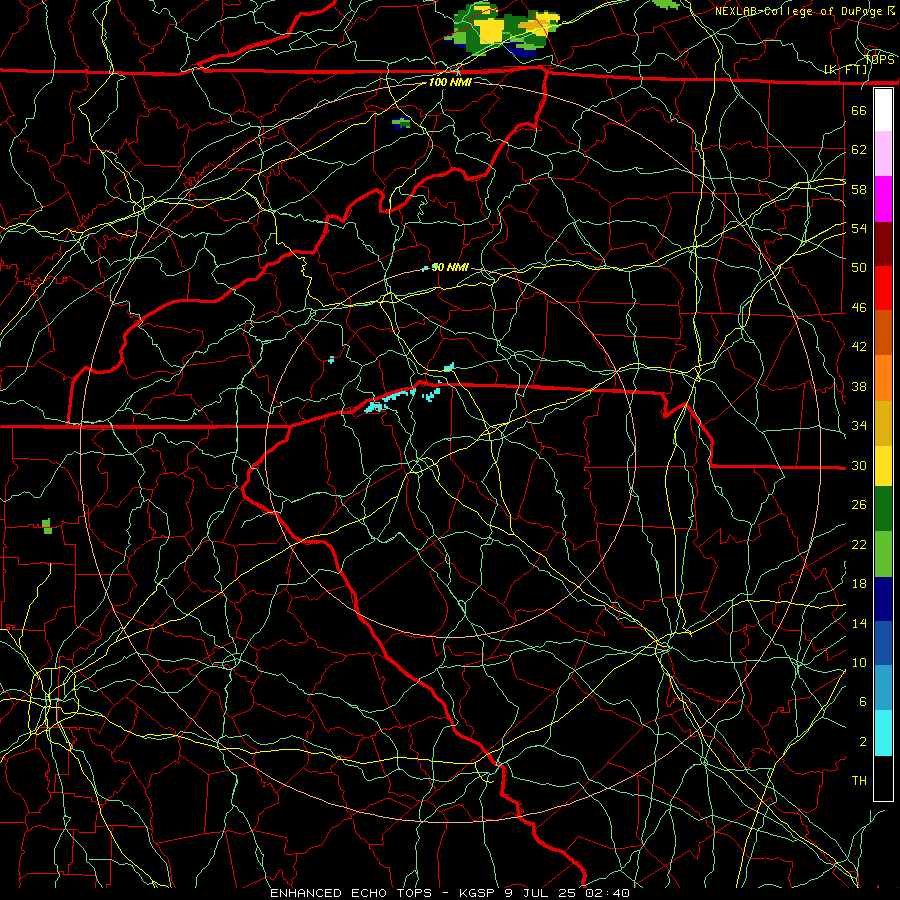Click the yellow core of the northern storm cell
This screenshot has width=900, height=900.
click(x=491, y=30)
